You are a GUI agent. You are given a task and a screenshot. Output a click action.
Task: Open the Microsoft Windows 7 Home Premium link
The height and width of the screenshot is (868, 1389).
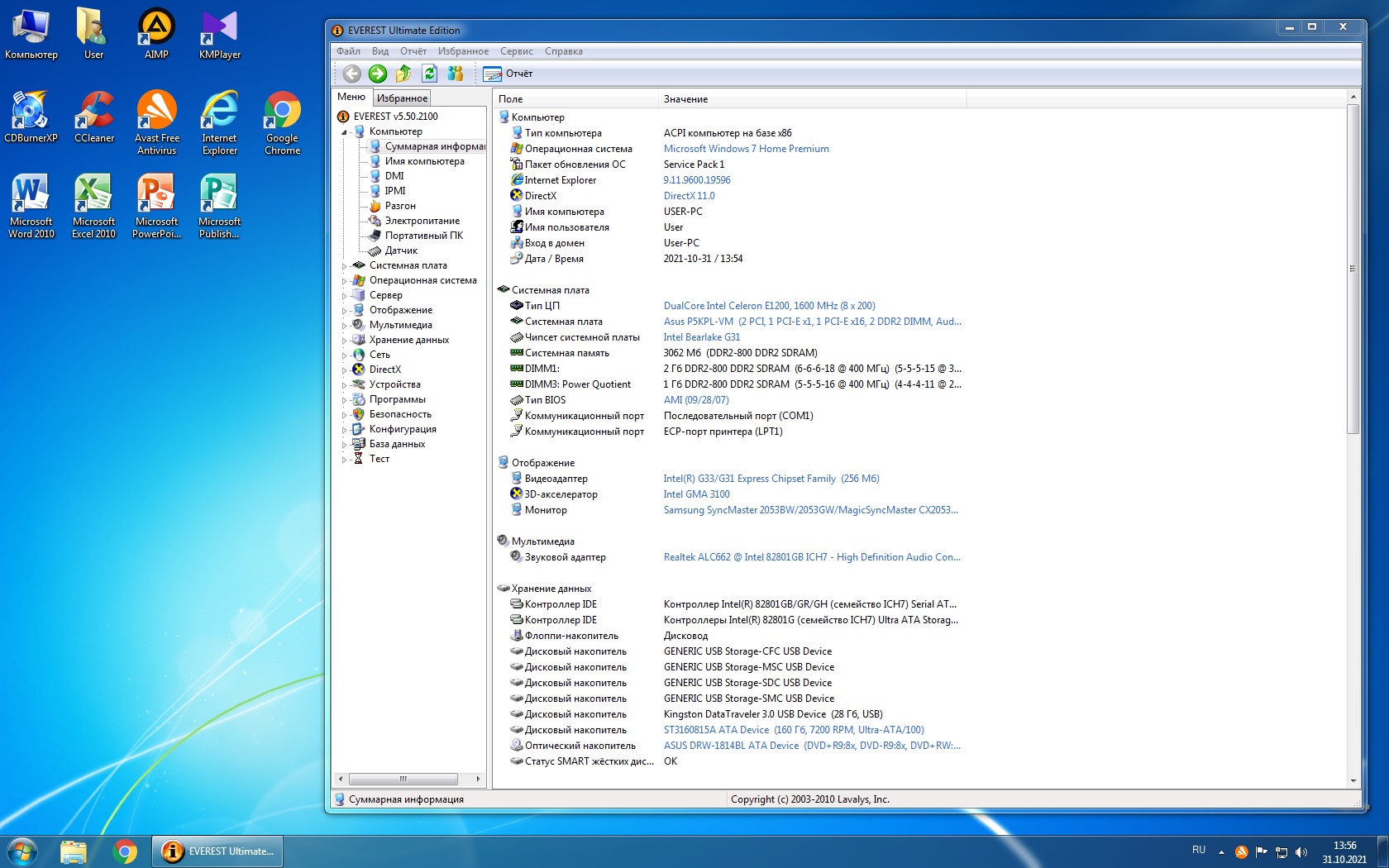(x=746, y=149)
